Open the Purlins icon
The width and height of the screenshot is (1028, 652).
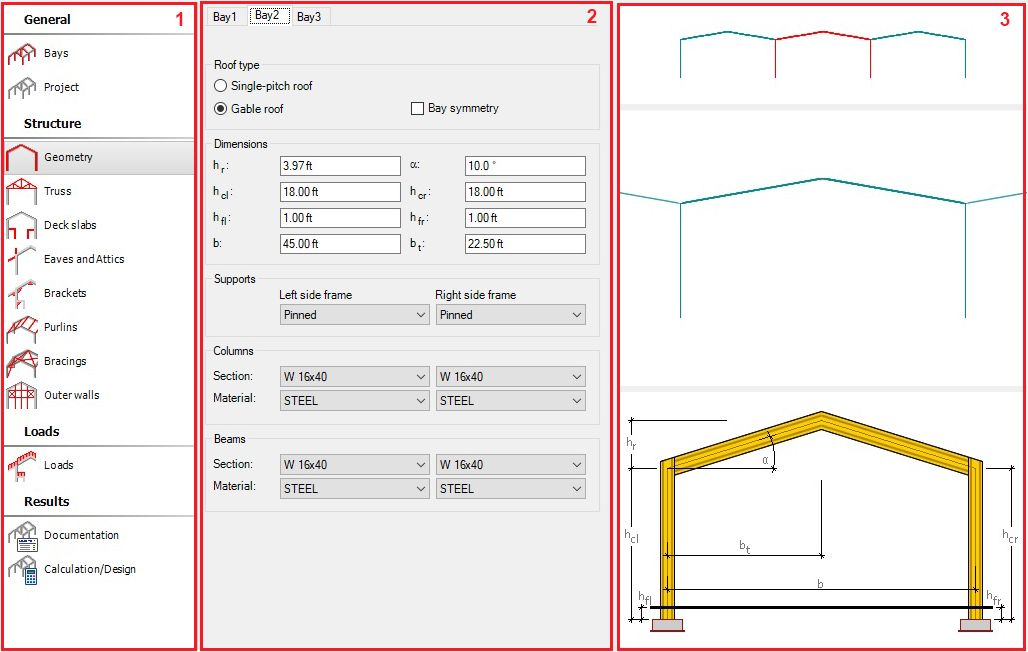[x=22, y=328]
